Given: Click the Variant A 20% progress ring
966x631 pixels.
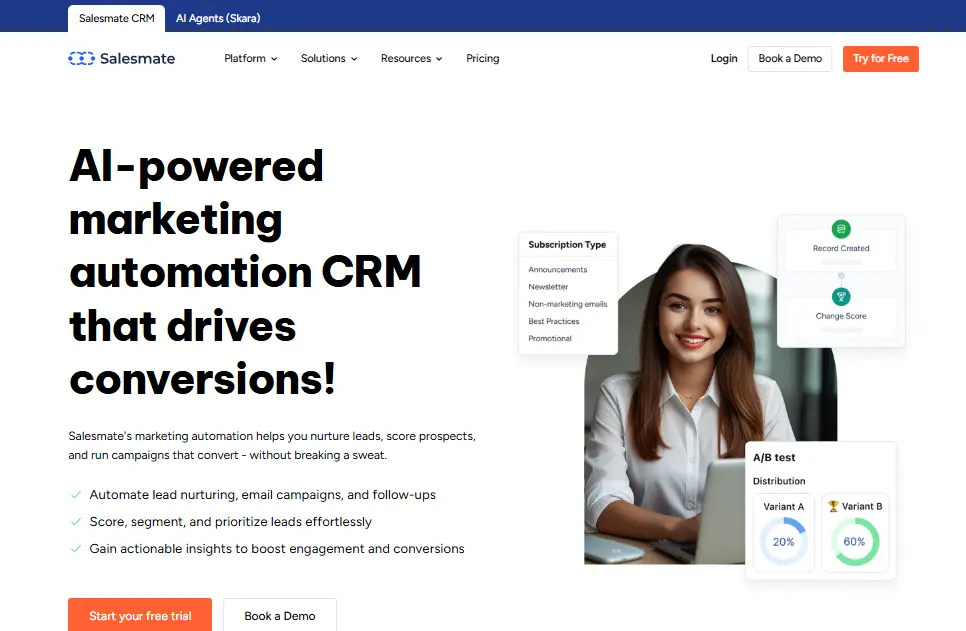Looking at the screenshot, I should click(784, 542).
